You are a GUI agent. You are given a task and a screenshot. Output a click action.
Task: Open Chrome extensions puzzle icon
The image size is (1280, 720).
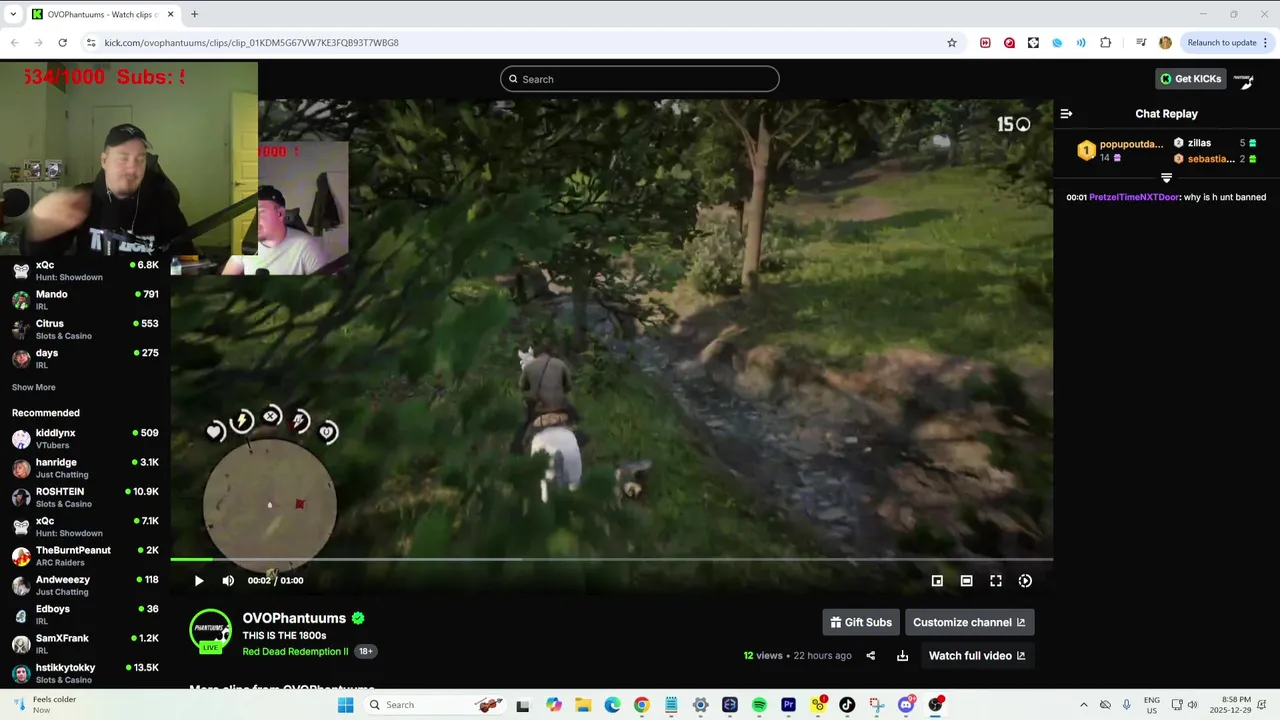click(1105, 43)
